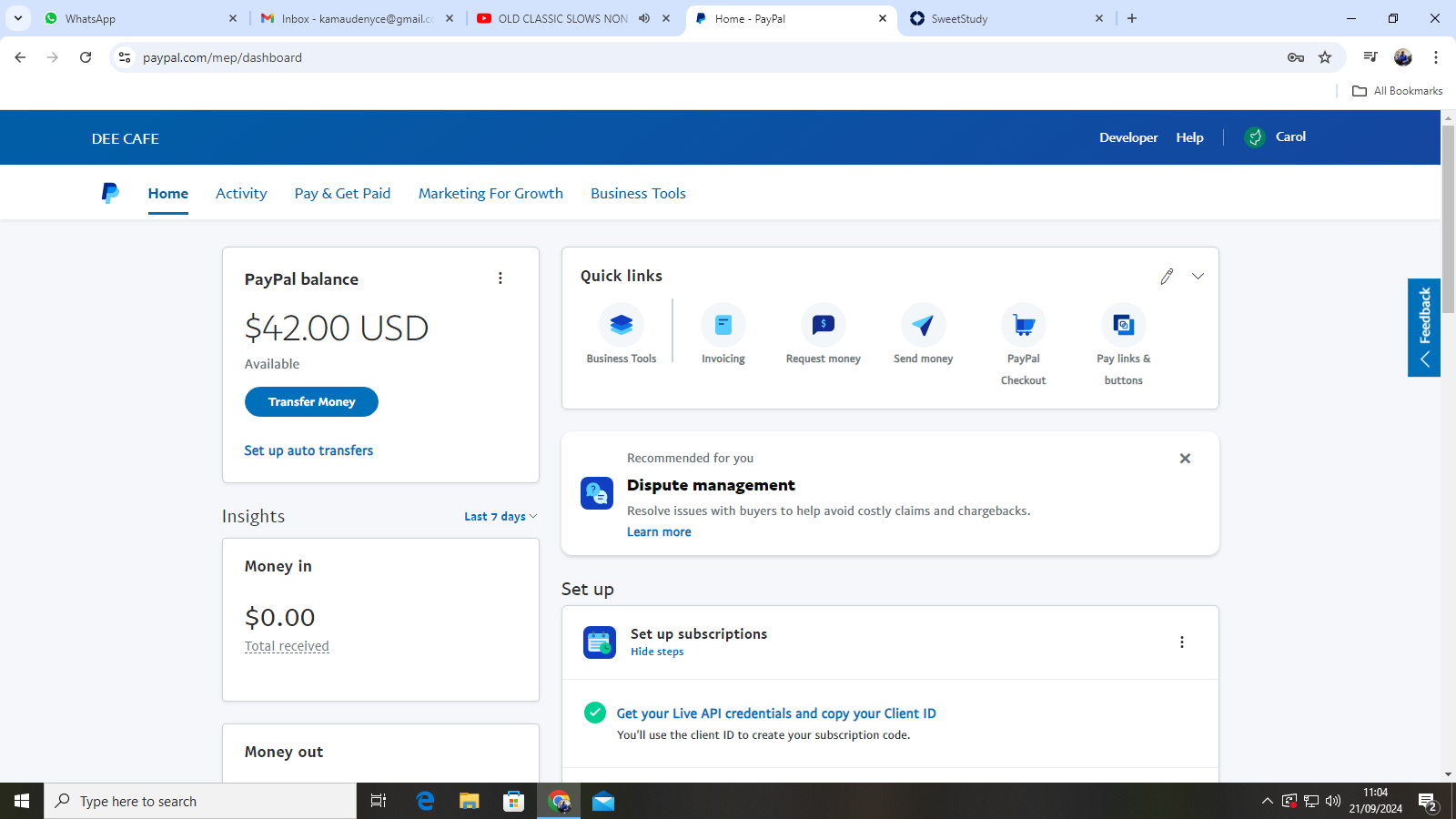Go back to the previous page
This screenshot has height=819, width=1456.
click(x=20, y=57)
